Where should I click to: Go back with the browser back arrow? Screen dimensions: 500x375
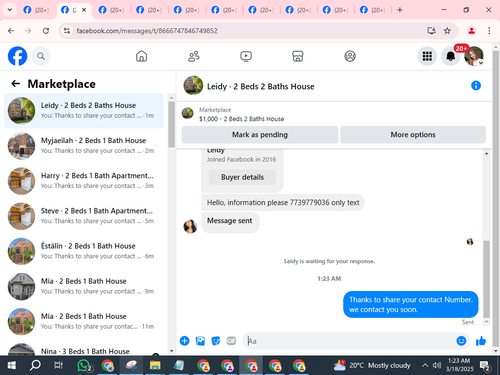pyautogui.click(x=11, y=31)
